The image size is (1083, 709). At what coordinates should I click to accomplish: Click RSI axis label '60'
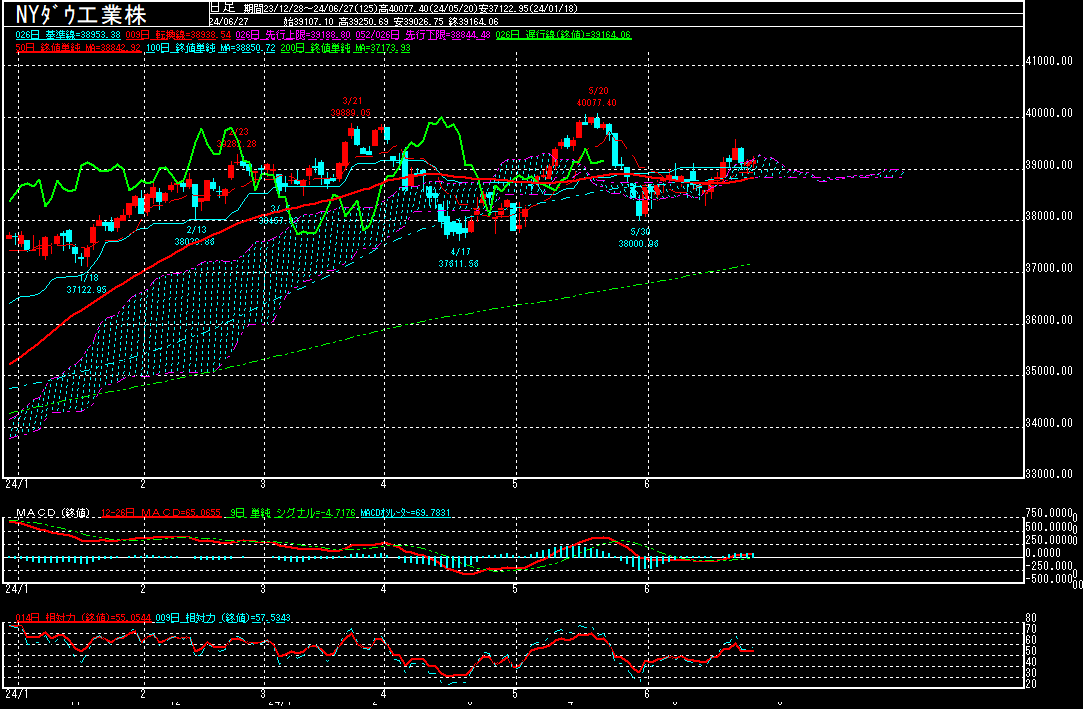click(x=1031, y=640)
